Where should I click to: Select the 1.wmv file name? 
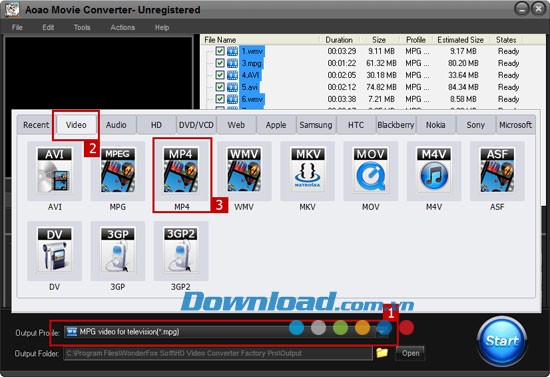click(x=252, y=51)
